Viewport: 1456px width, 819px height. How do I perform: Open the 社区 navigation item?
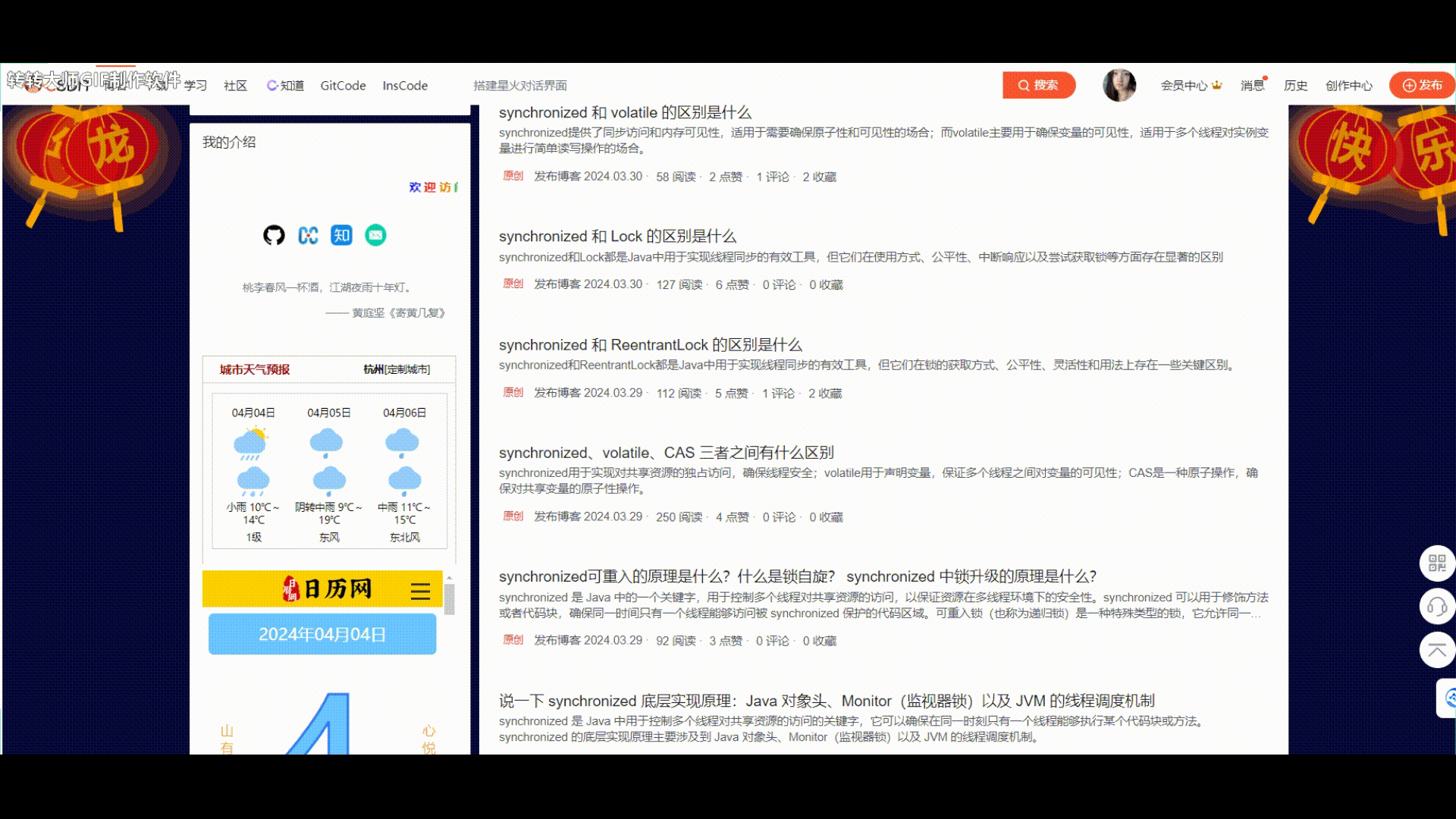coord(235,86)
